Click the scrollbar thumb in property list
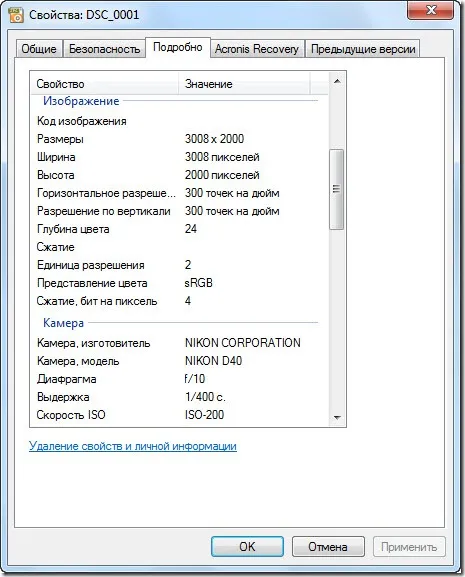Viewport: 465px width, 577px height. pyautogui.click(x=337, y=189)
